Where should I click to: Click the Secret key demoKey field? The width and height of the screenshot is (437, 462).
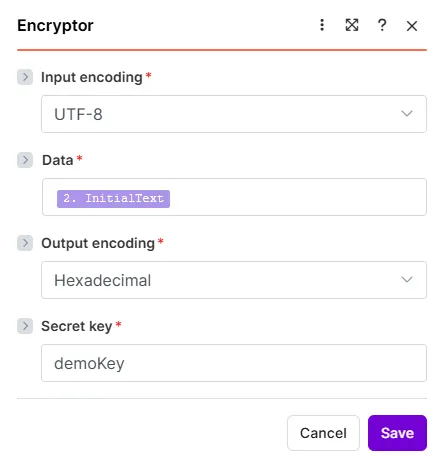tap(234, 363)
